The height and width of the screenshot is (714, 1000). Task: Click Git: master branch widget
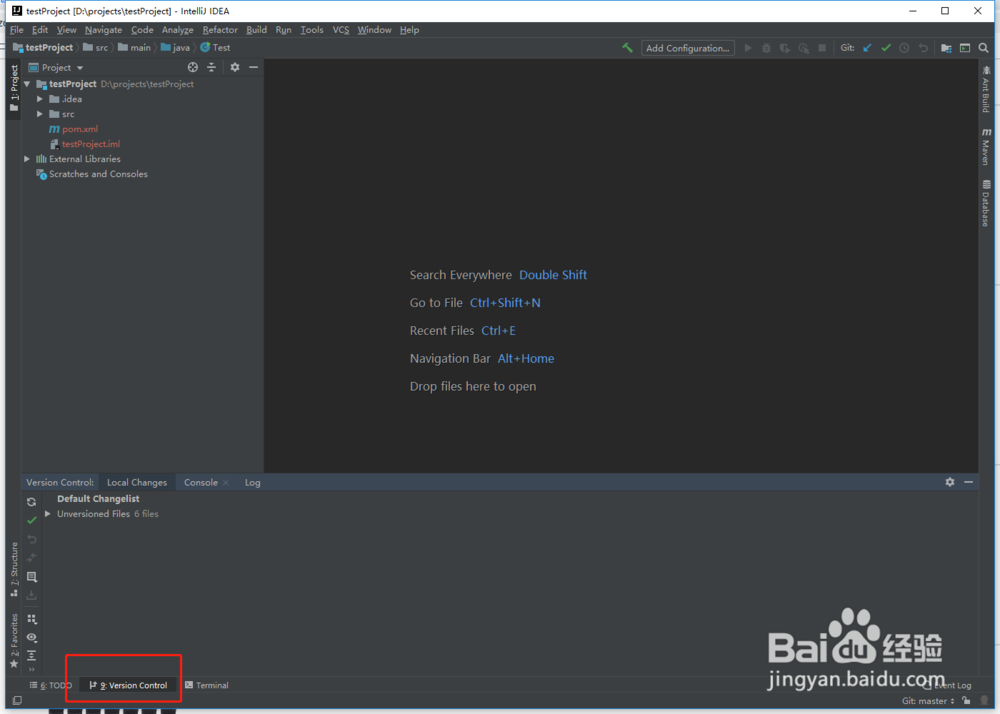pyautogui.click(x=928, y=701)
